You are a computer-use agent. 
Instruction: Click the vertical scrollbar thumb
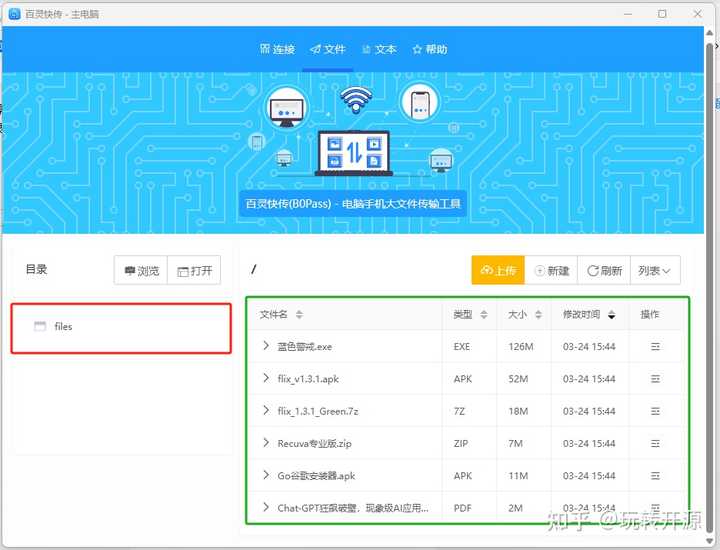coord(710,287)
